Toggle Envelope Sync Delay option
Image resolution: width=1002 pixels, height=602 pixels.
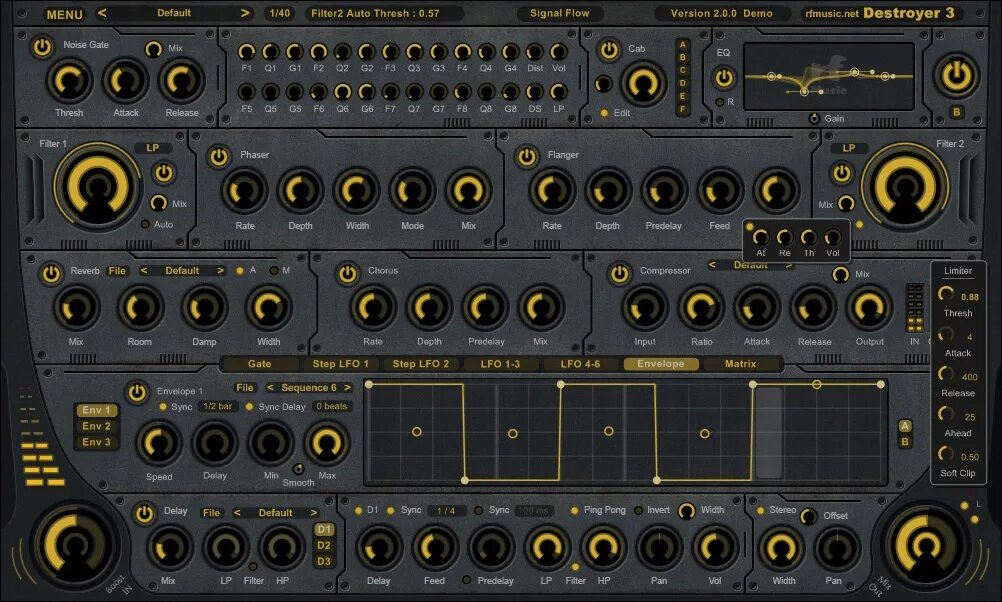(249, 406)
